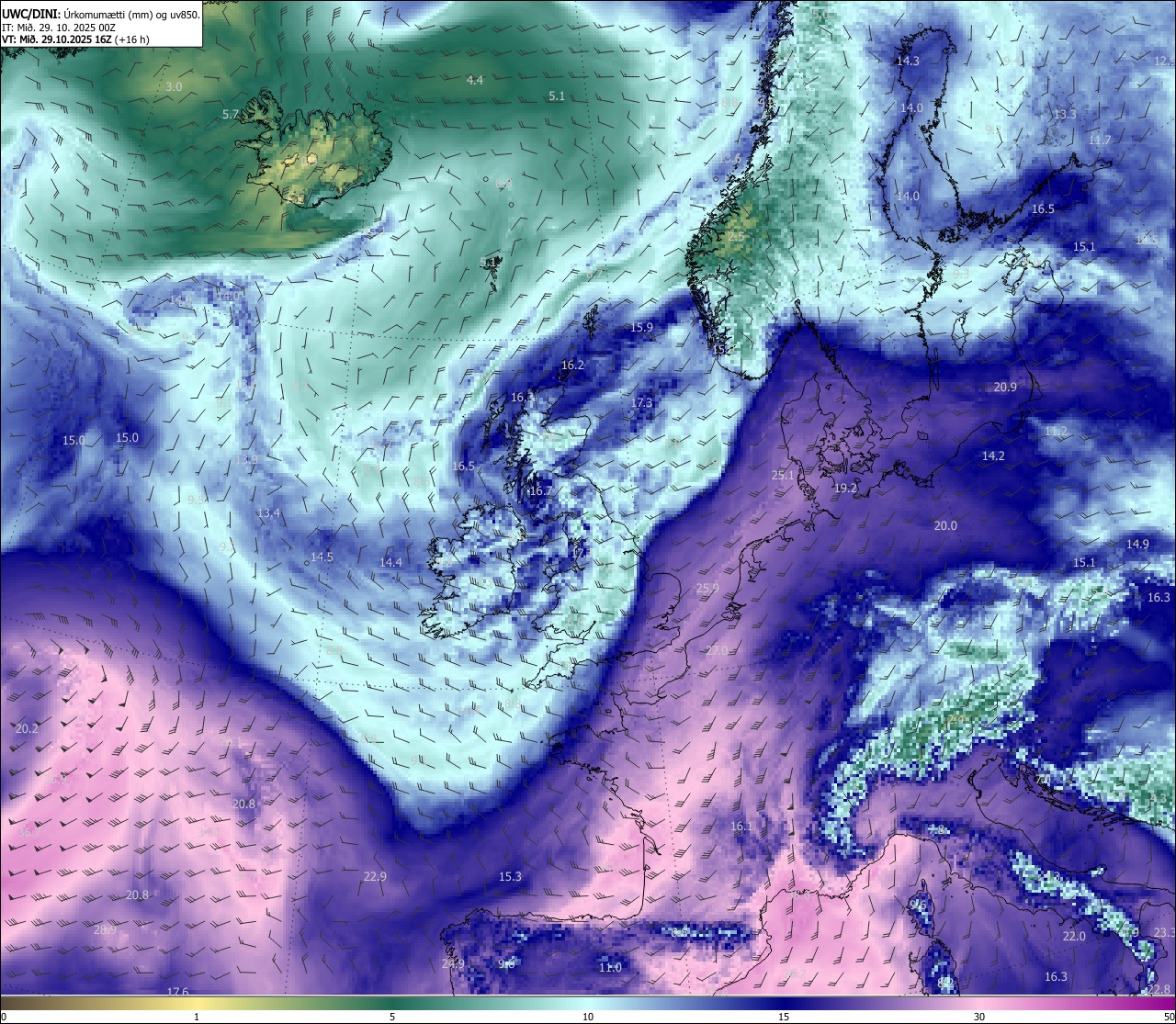Click the value label '14.9' on the map
The image size is (1176, 1024).
[1137, 545]
